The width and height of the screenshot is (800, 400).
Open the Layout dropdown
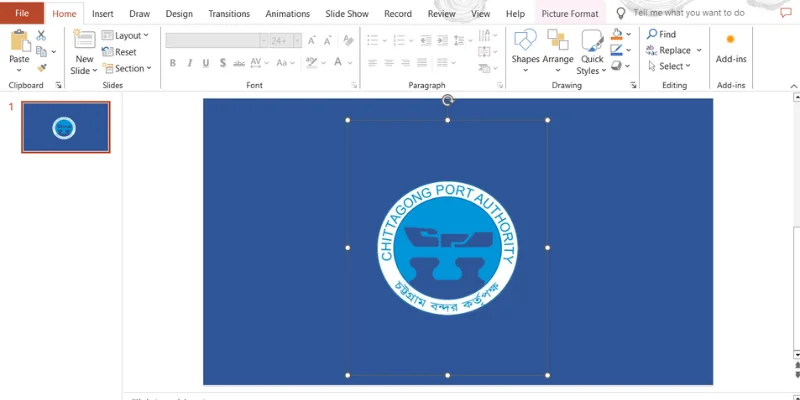[x=125, y=35]
